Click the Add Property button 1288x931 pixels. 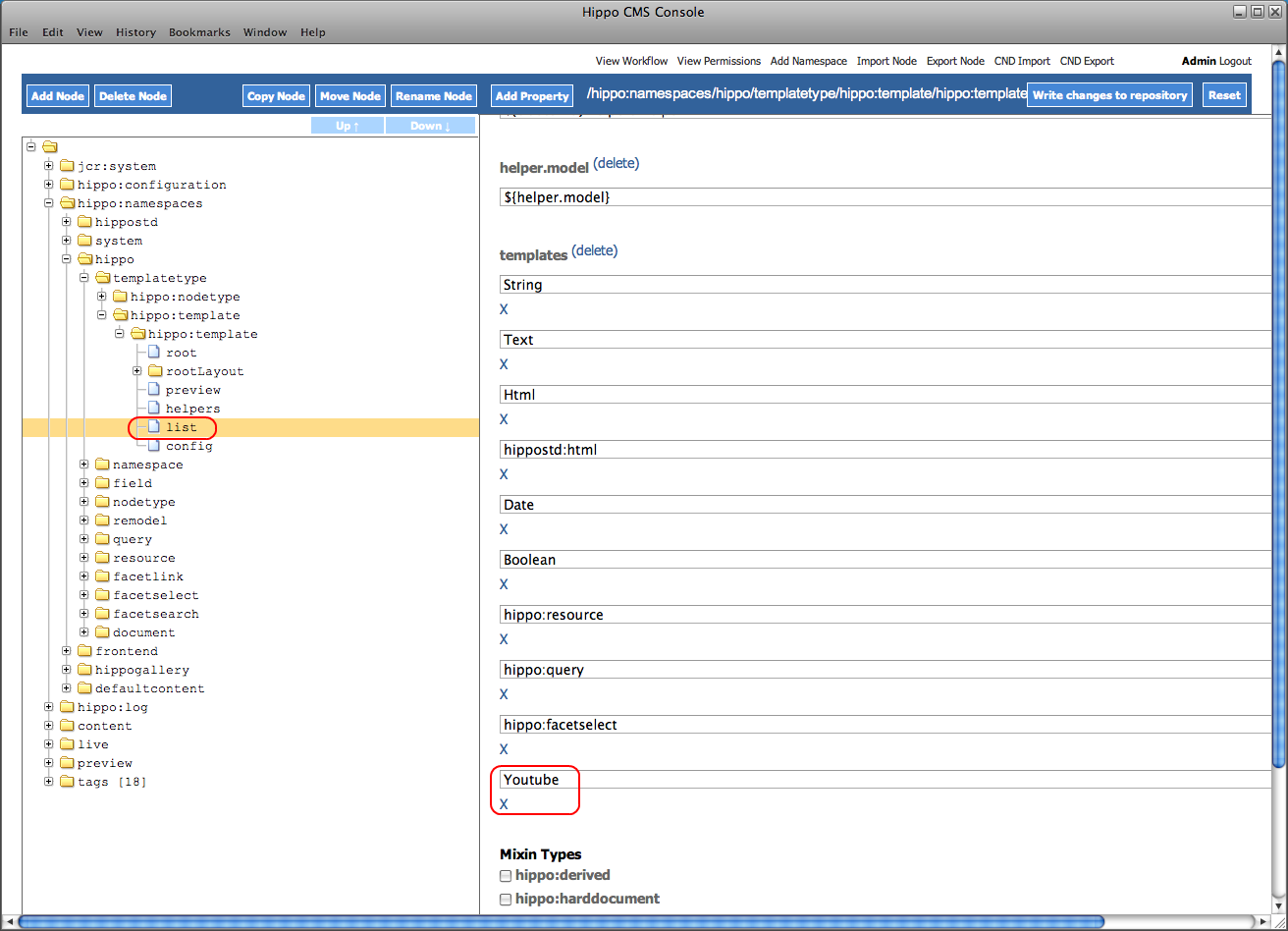tap(532, 96)
